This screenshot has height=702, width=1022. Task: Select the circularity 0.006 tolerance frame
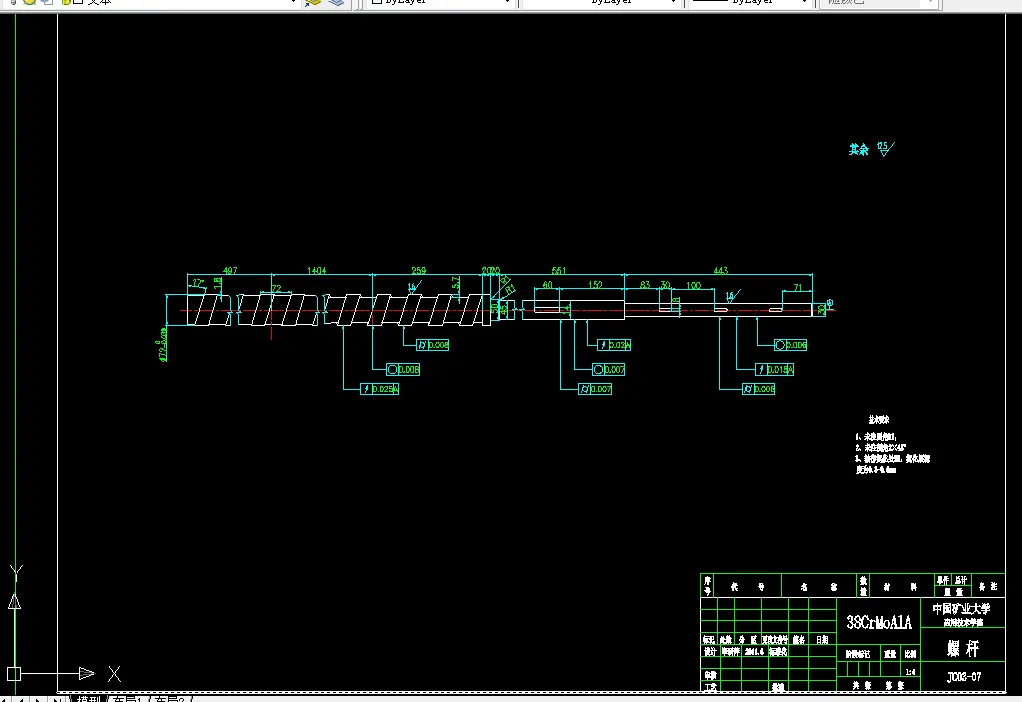click(791, 345)
